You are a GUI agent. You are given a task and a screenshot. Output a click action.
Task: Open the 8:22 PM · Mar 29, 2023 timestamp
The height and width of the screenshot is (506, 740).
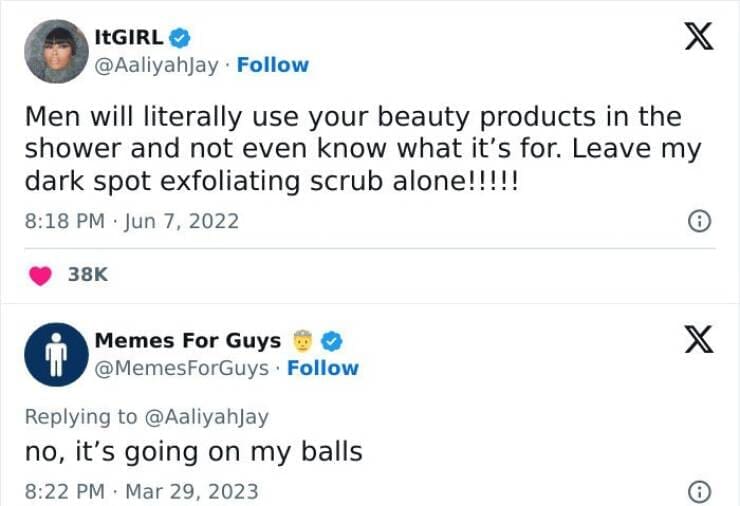pyautogui.click(x=140, y=492)
